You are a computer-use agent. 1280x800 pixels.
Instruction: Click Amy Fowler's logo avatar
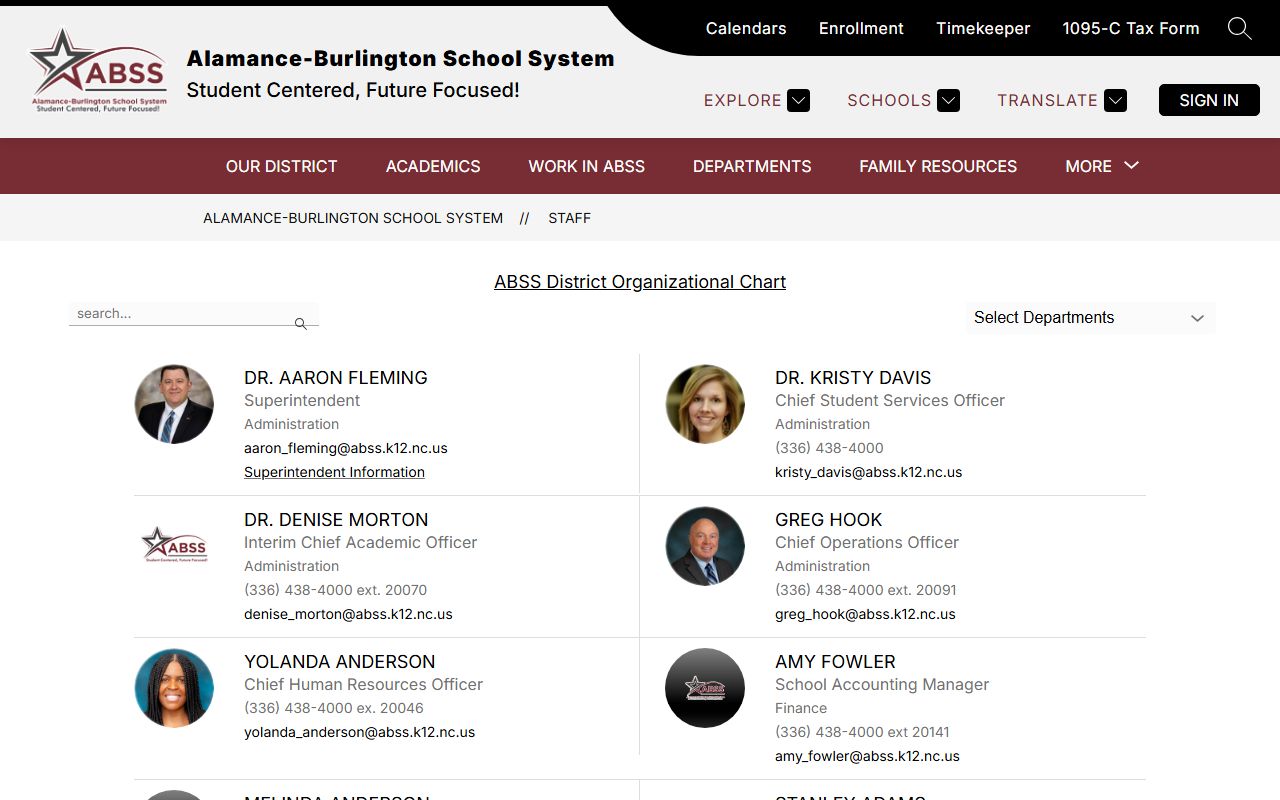[x=705, y=688]
